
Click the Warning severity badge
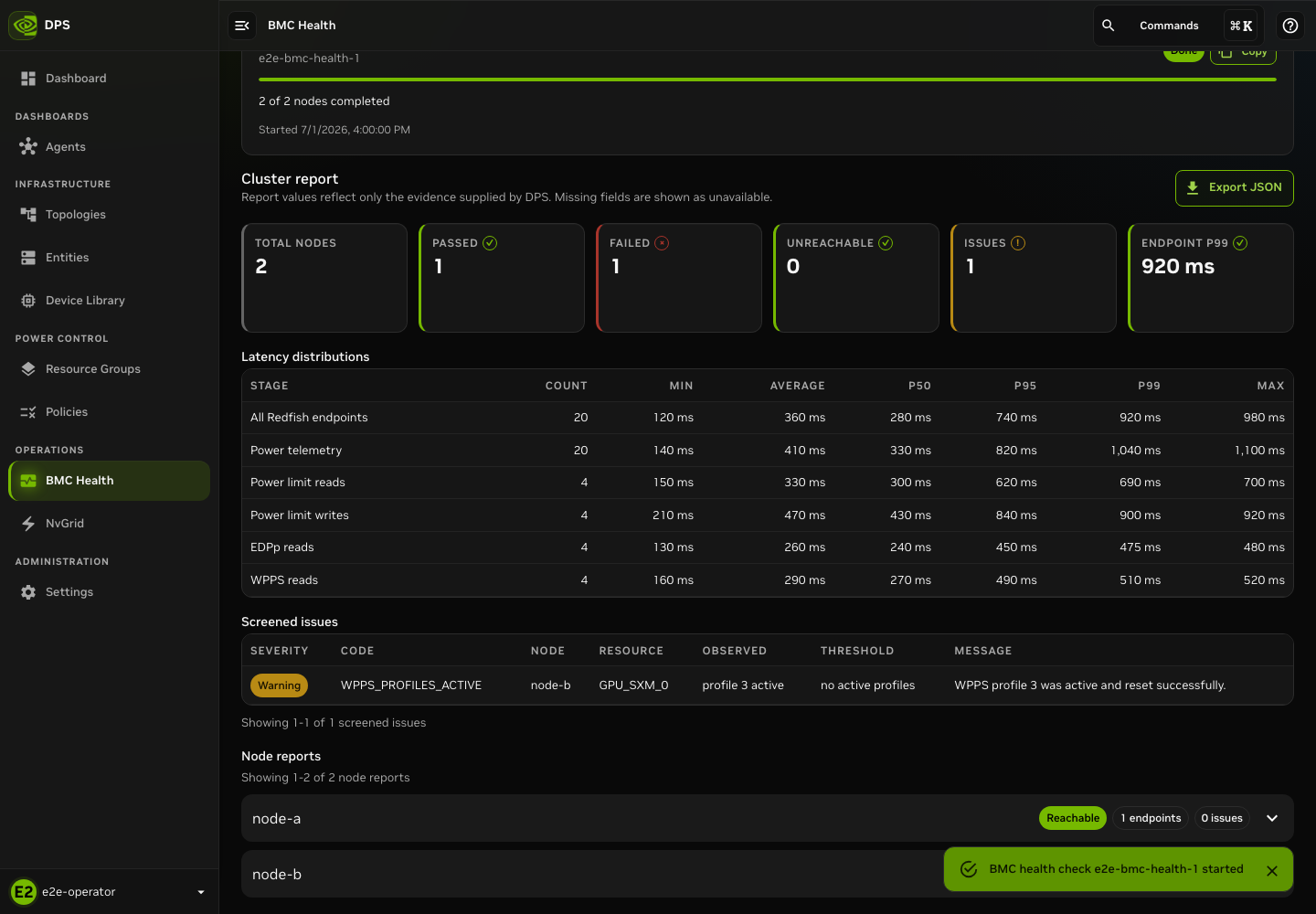(279, 685)
